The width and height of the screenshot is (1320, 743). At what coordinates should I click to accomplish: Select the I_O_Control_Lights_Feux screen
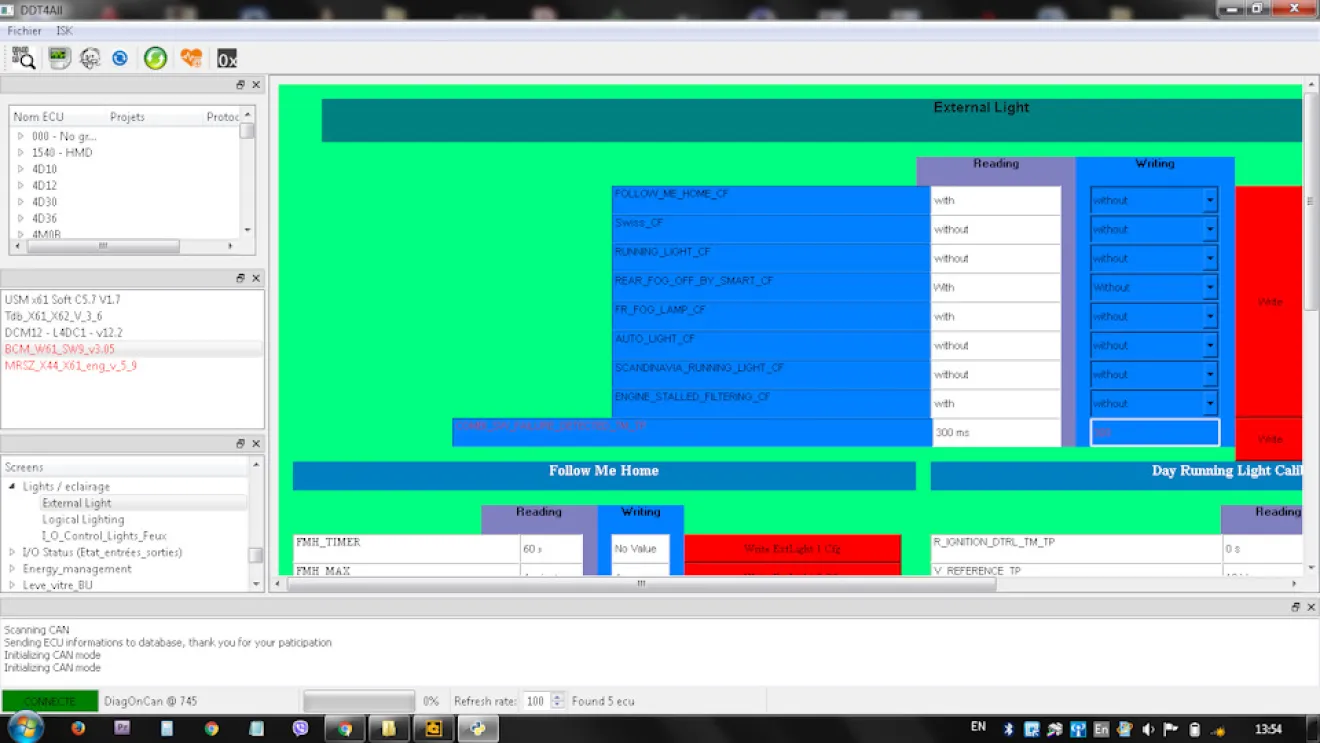click(x=104, y=536)
